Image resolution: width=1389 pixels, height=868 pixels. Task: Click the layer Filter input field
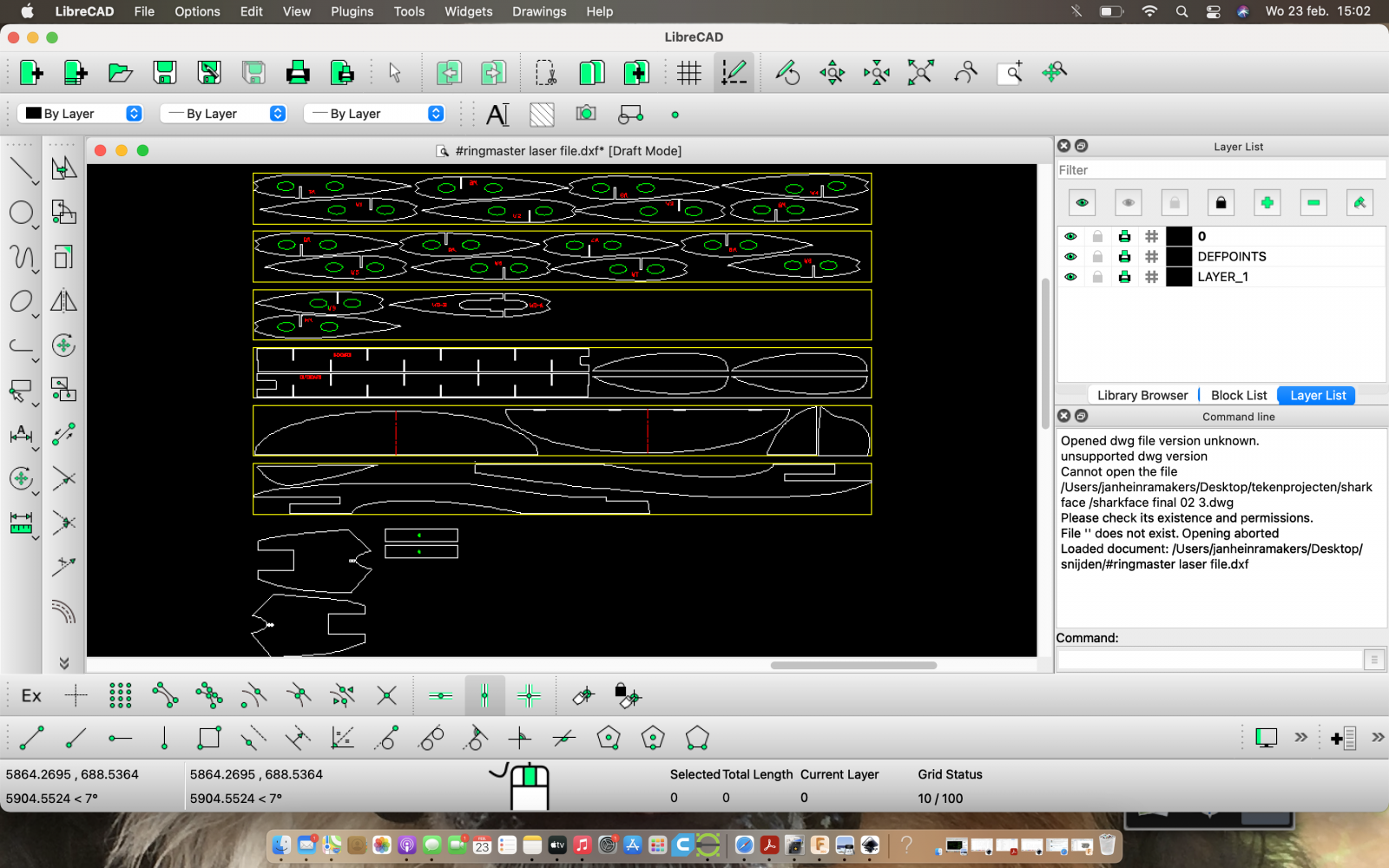[x=1221, y=170]
